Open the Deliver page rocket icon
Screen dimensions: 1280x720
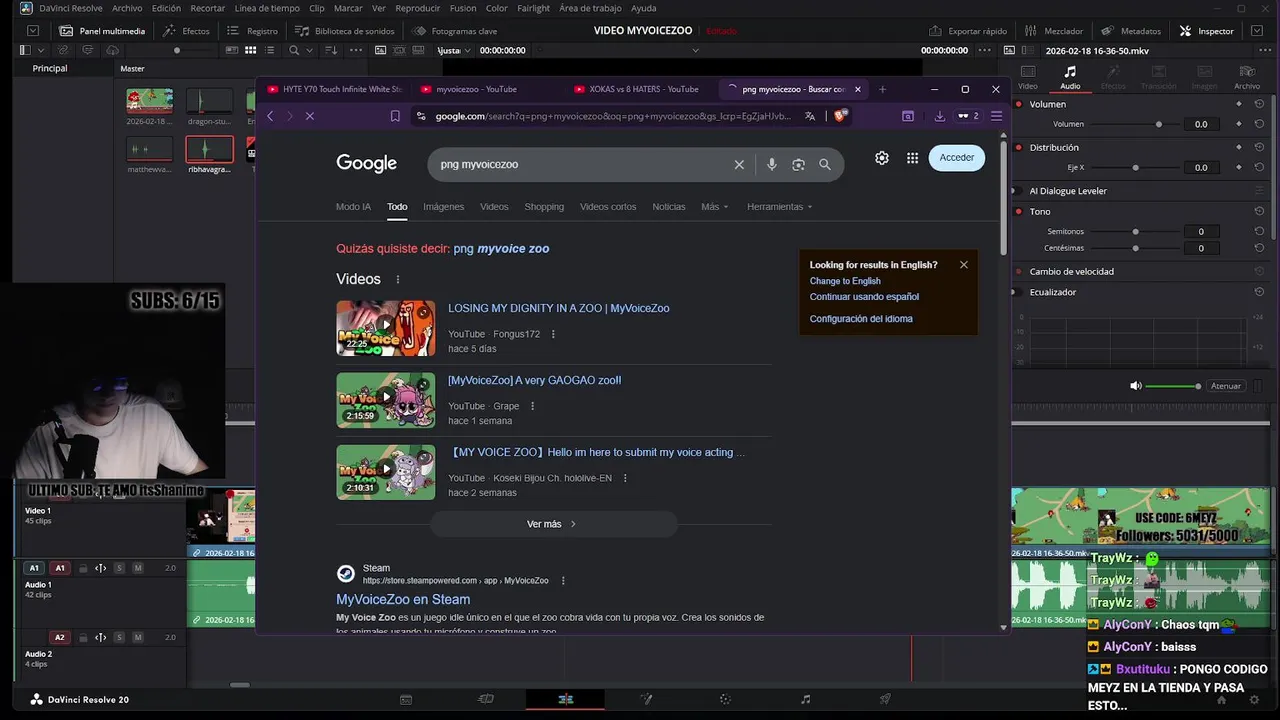pos(885,699)
